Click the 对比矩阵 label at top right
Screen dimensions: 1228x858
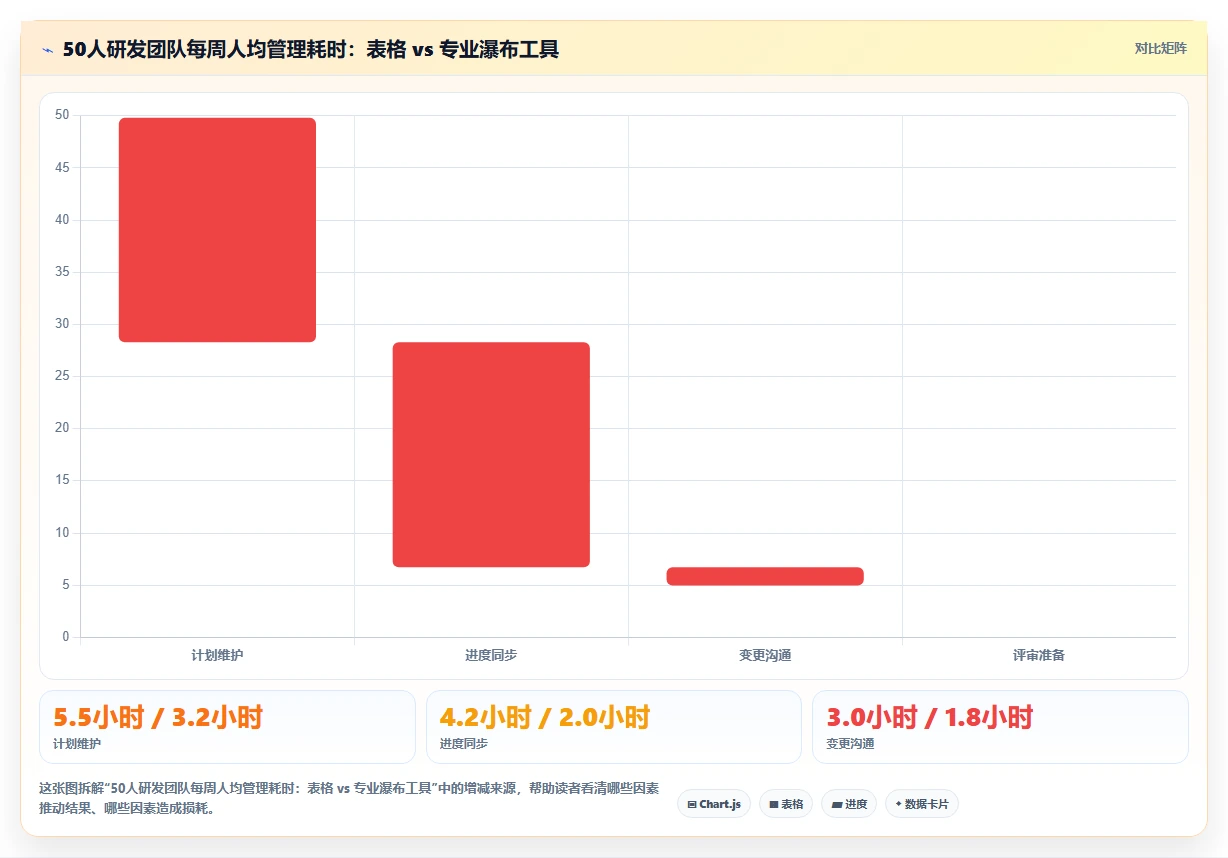[x=1160, y=48]
